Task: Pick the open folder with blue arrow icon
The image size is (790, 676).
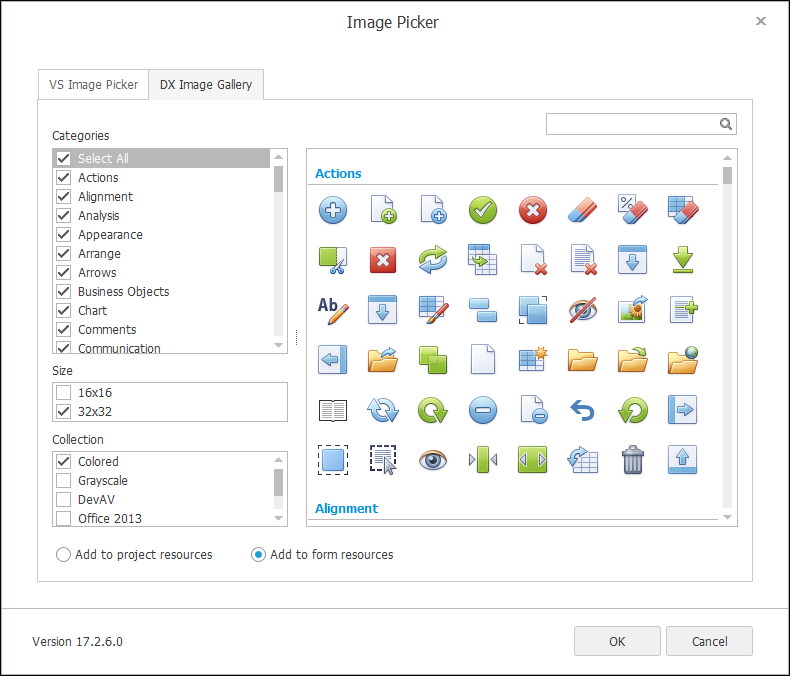Action: tap(382, 360)
